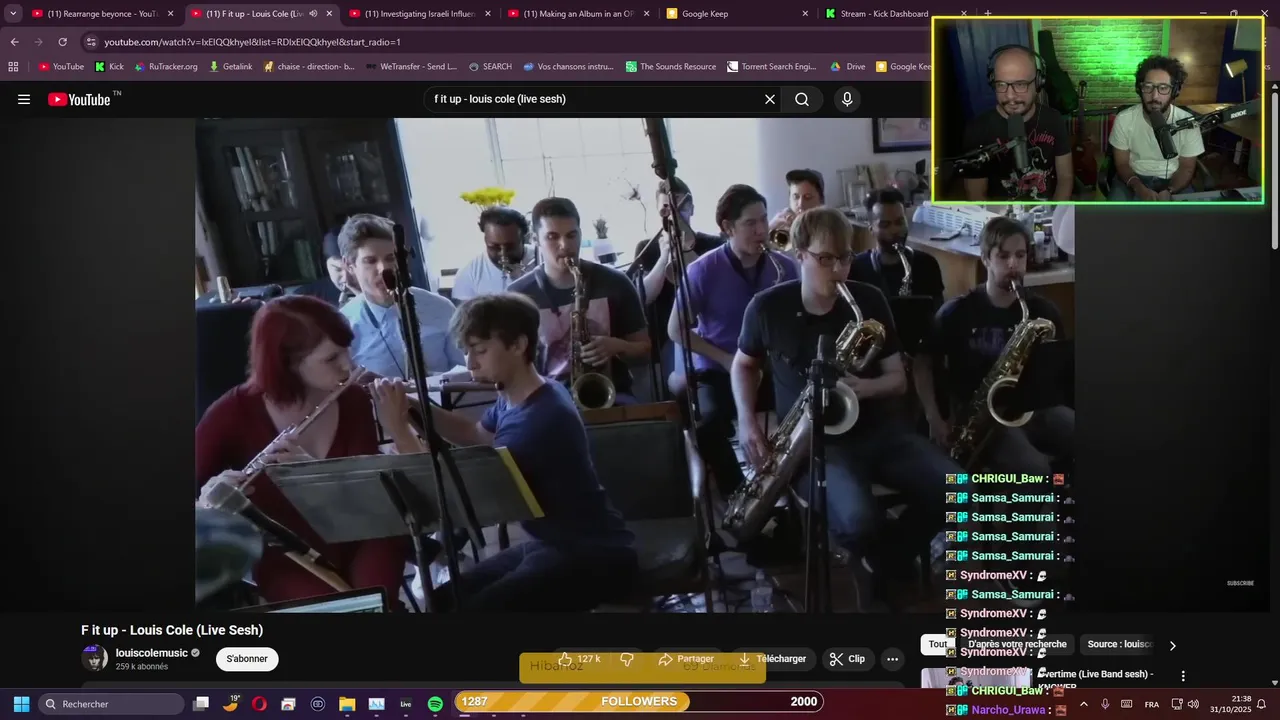The height and width of the screenshot is (720, 1280).
Task: Open the Torrent Search Engine bookmark
Action: [772, 67]
